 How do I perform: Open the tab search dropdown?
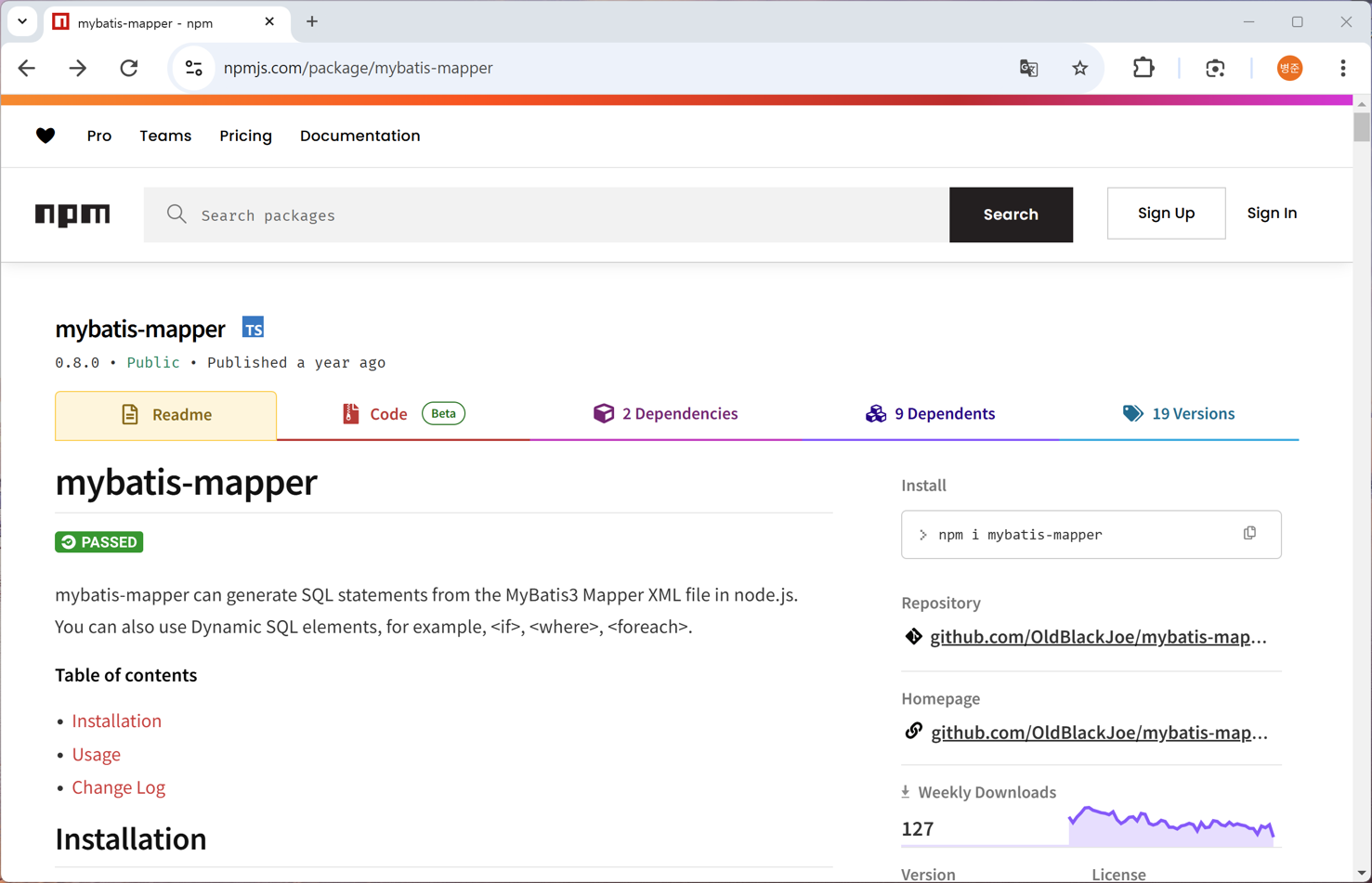click(22, 21)
